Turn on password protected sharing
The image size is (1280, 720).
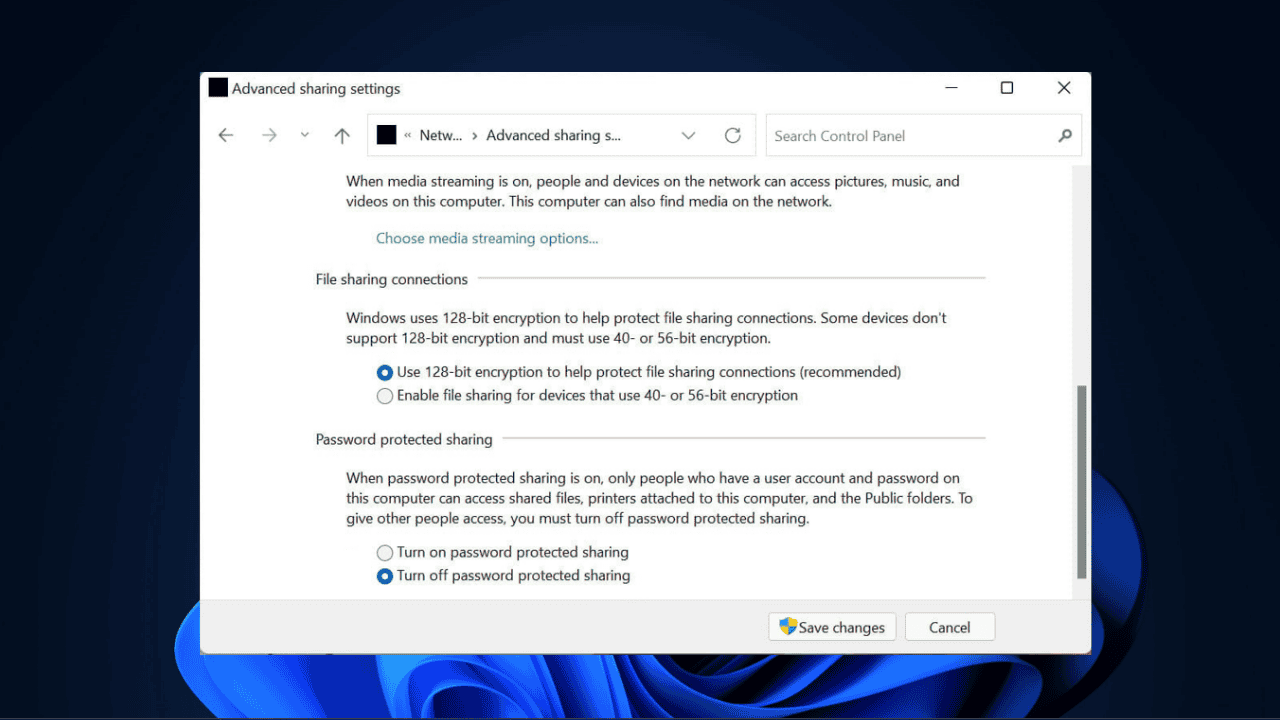coord(385,552)
